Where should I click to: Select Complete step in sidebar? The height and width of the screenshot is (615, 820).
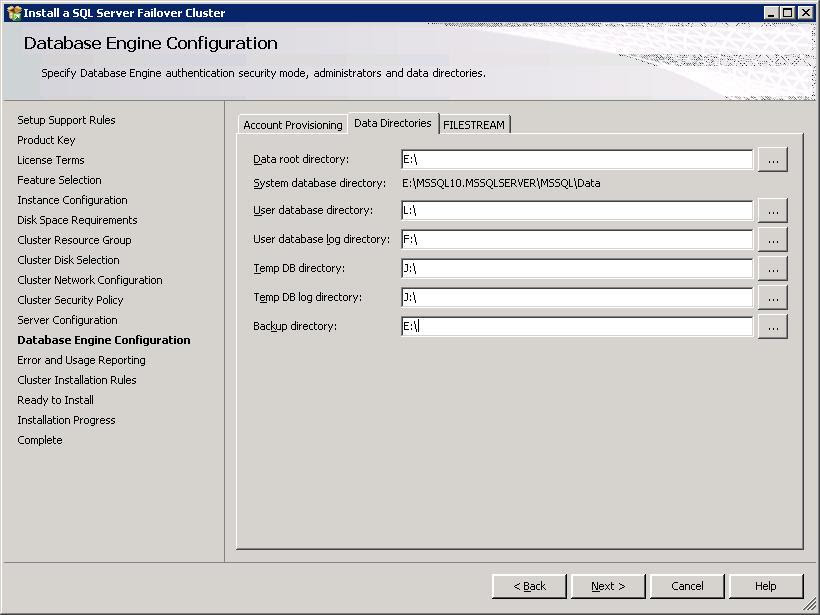pyautogui.click(x=40, y=440)
